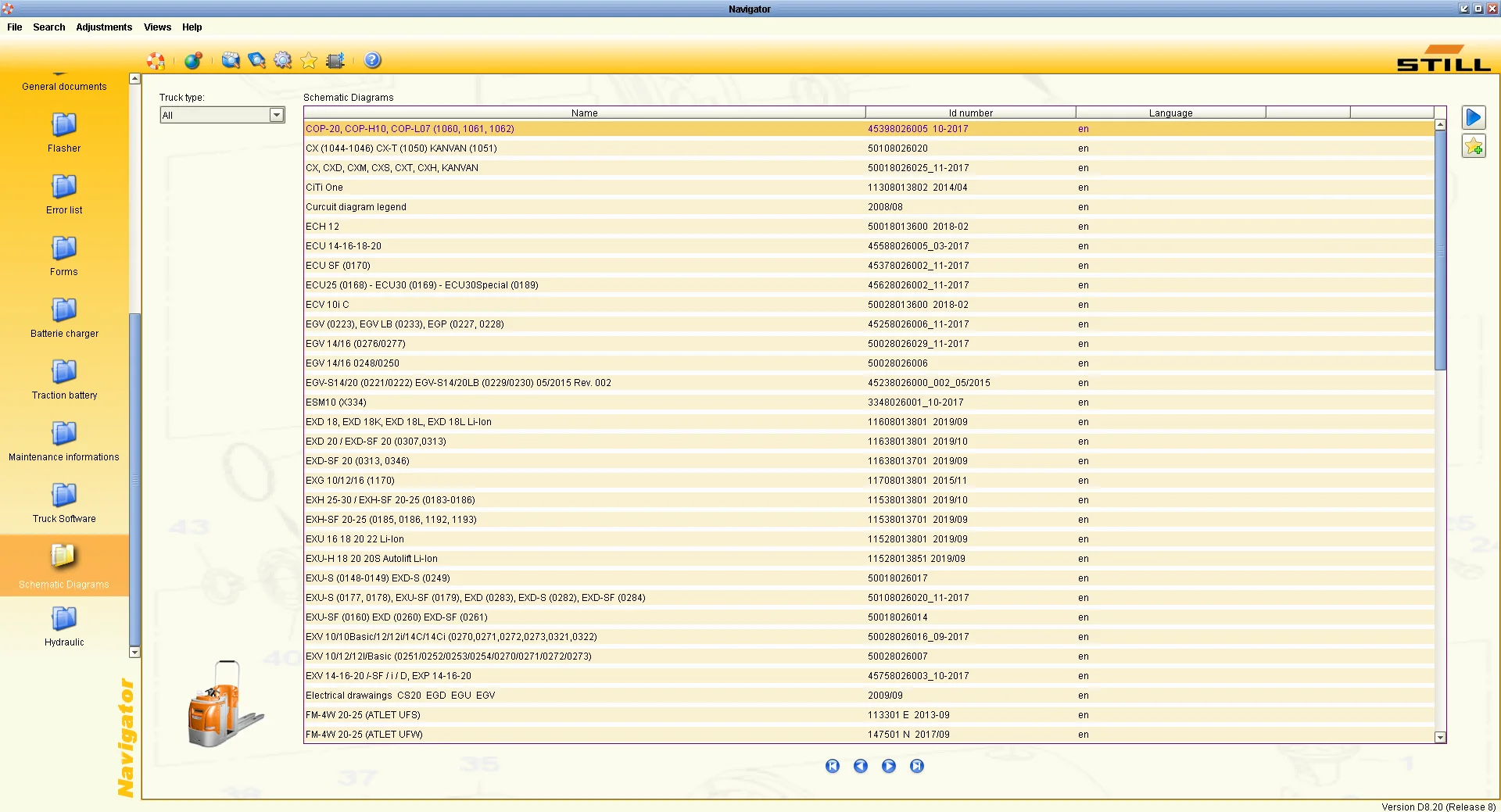The width and height of the screenshot is (1501, 812).
Task: Open the book search toolbar icon
Action: pyautogui.click(x=256, y=60)
